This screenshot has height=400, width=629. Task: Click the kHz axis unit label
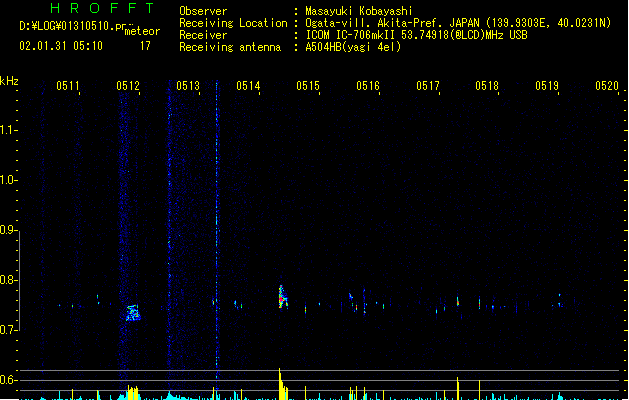(x=9, y=81)
